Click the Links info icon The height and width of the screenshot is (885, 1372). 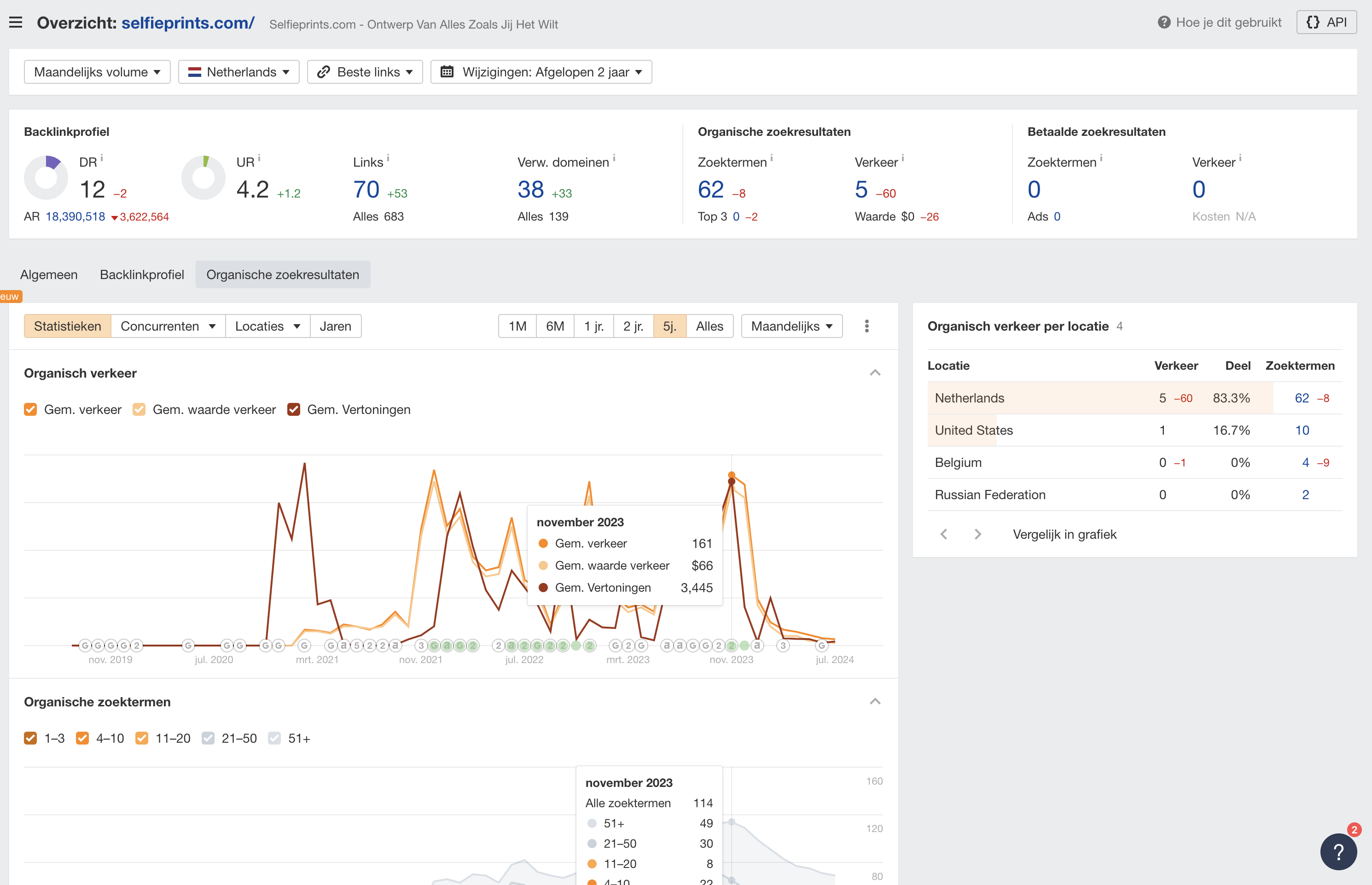point(388,157)
